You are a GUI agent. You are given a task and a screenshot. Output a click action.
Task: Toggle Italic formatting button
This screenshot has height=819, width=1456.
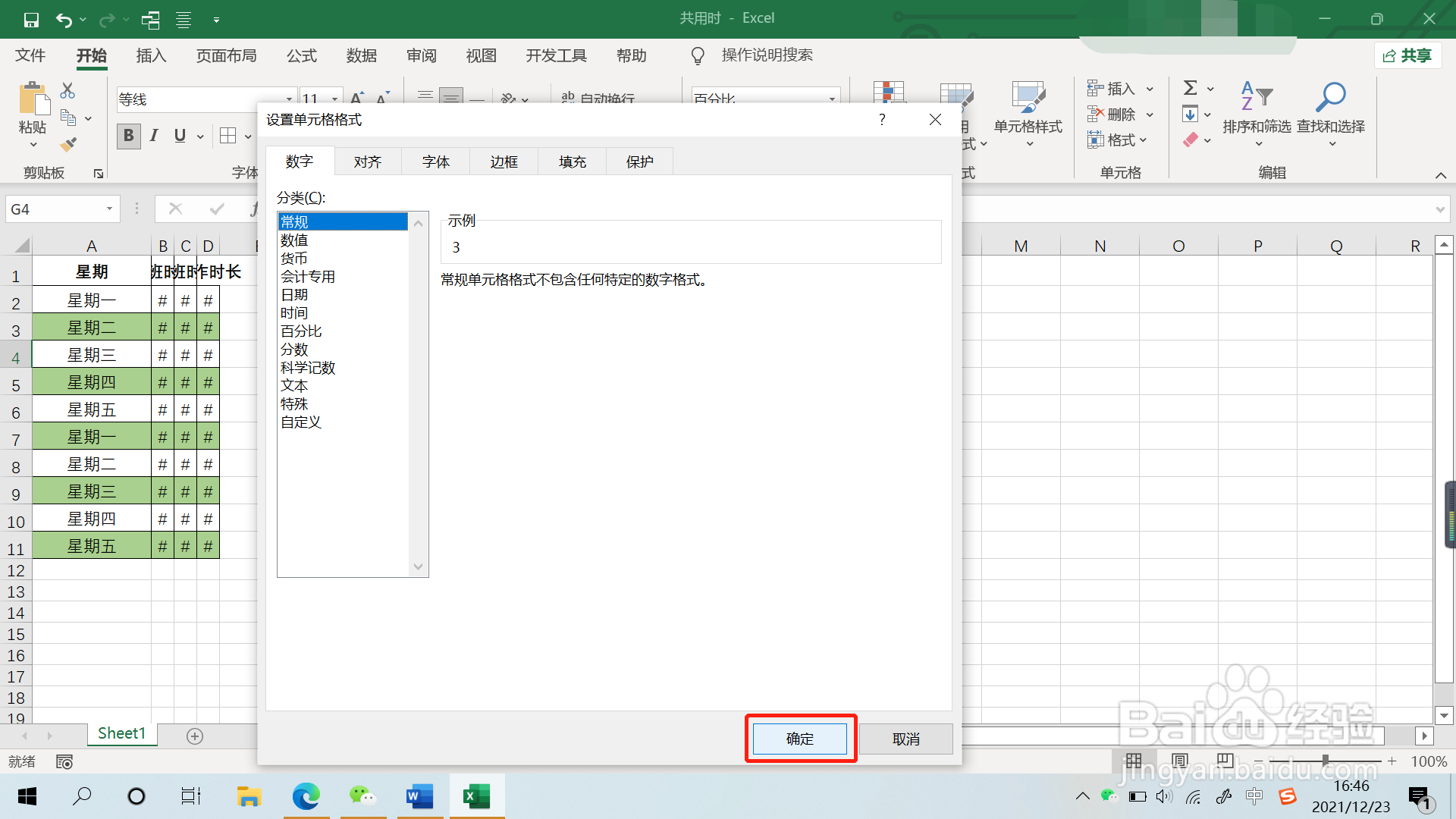[154, 136]
